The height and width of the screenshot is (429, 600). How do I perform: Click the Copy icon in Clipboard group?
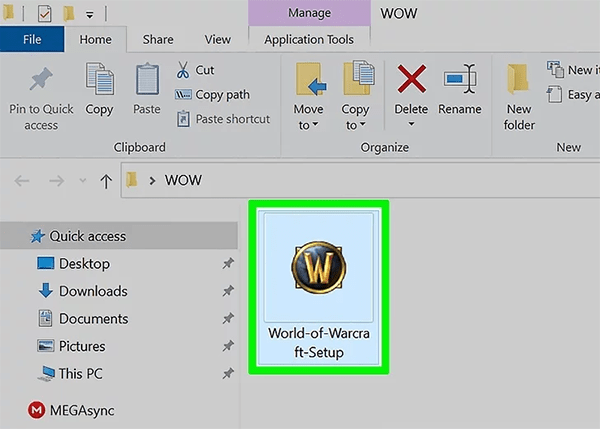[99, 79]
